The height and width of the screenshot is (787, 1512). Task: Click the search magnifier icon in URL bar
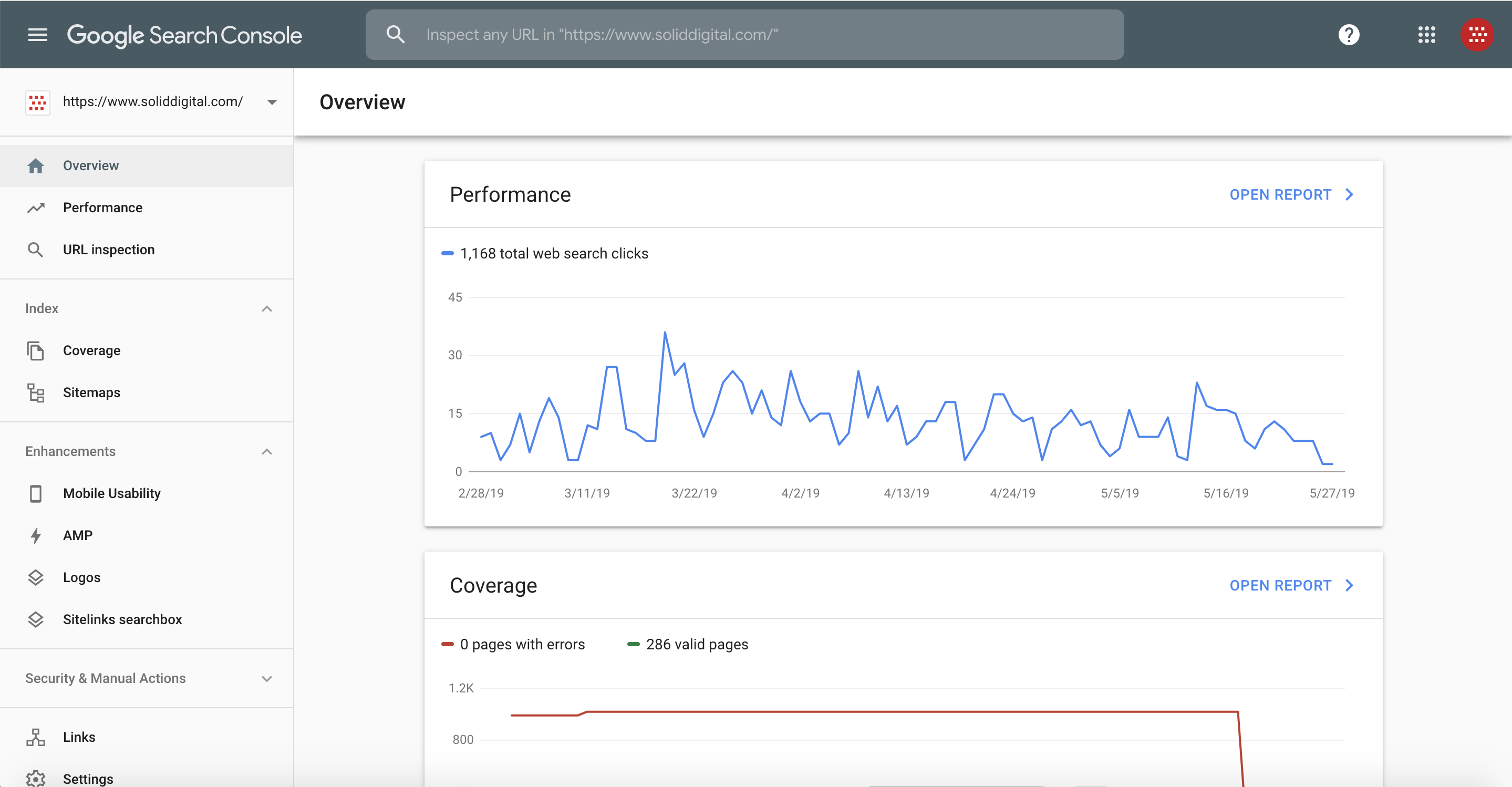click(396, 35)
